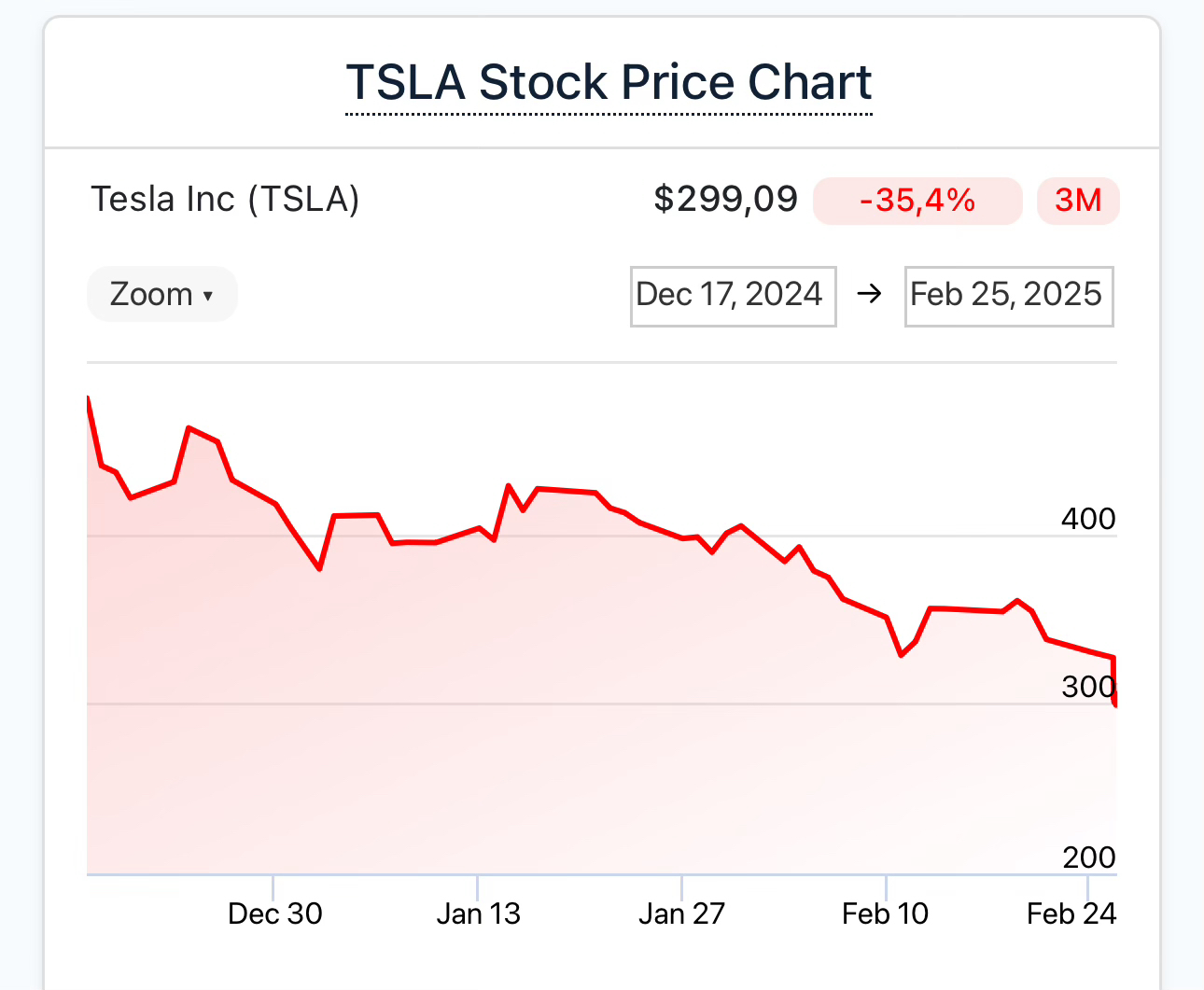Click the late-December peak on the price line

[189, 428]
